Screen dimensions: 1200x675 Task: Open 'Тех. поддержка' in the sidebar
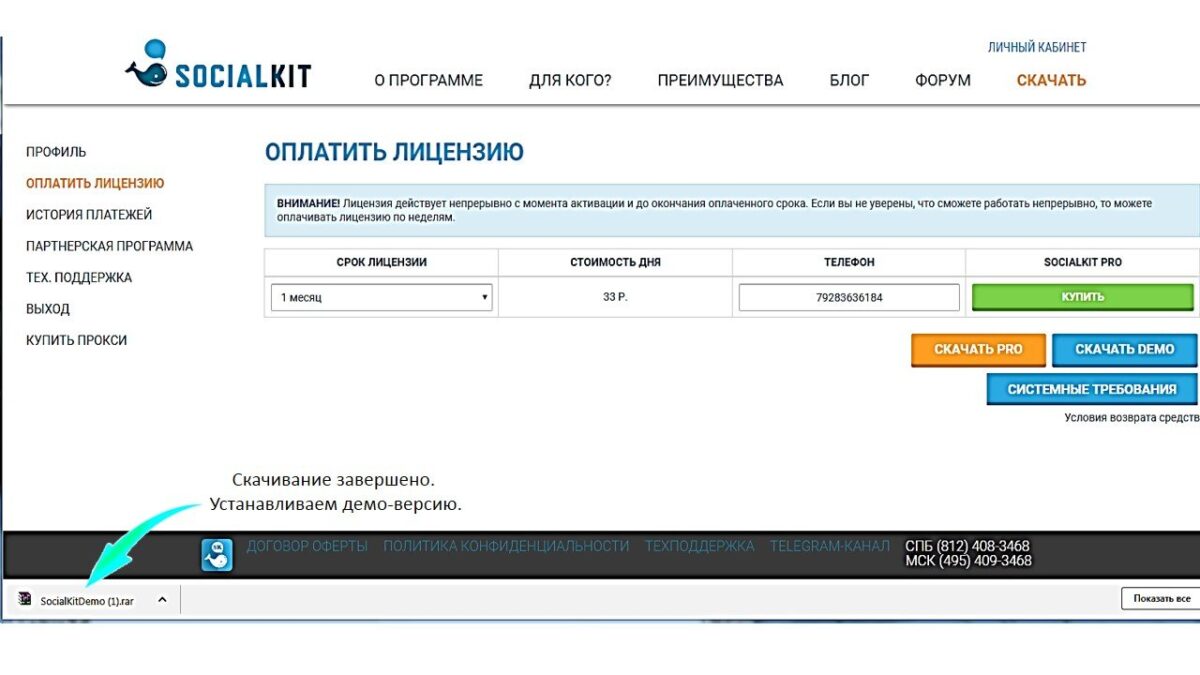click(x=79, y=277)
